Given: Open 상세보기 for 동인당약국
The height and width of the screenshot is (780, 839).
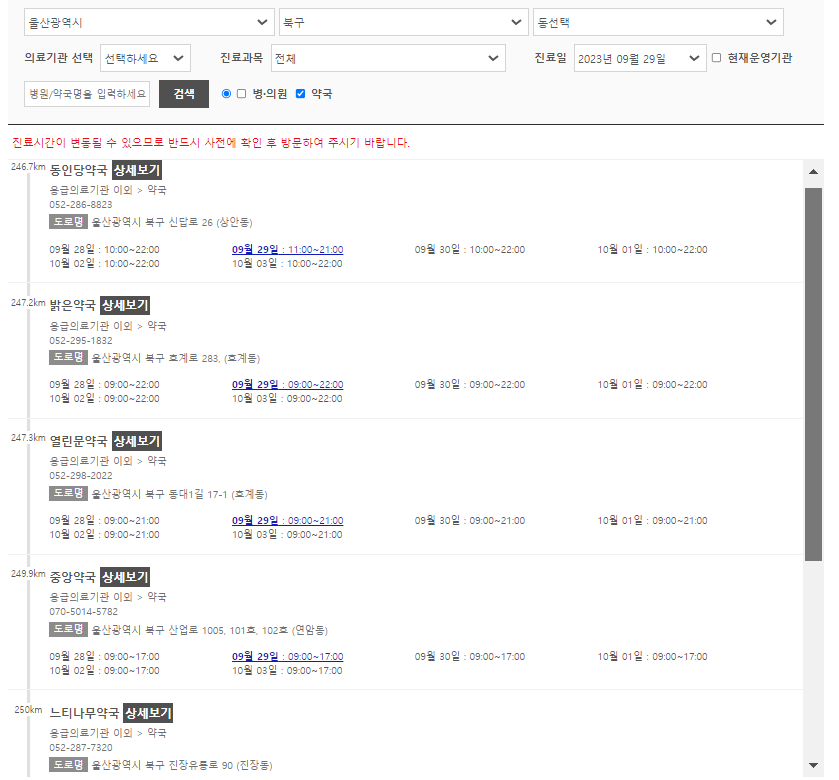Looking at the screenshot, I should coord(137,170).
